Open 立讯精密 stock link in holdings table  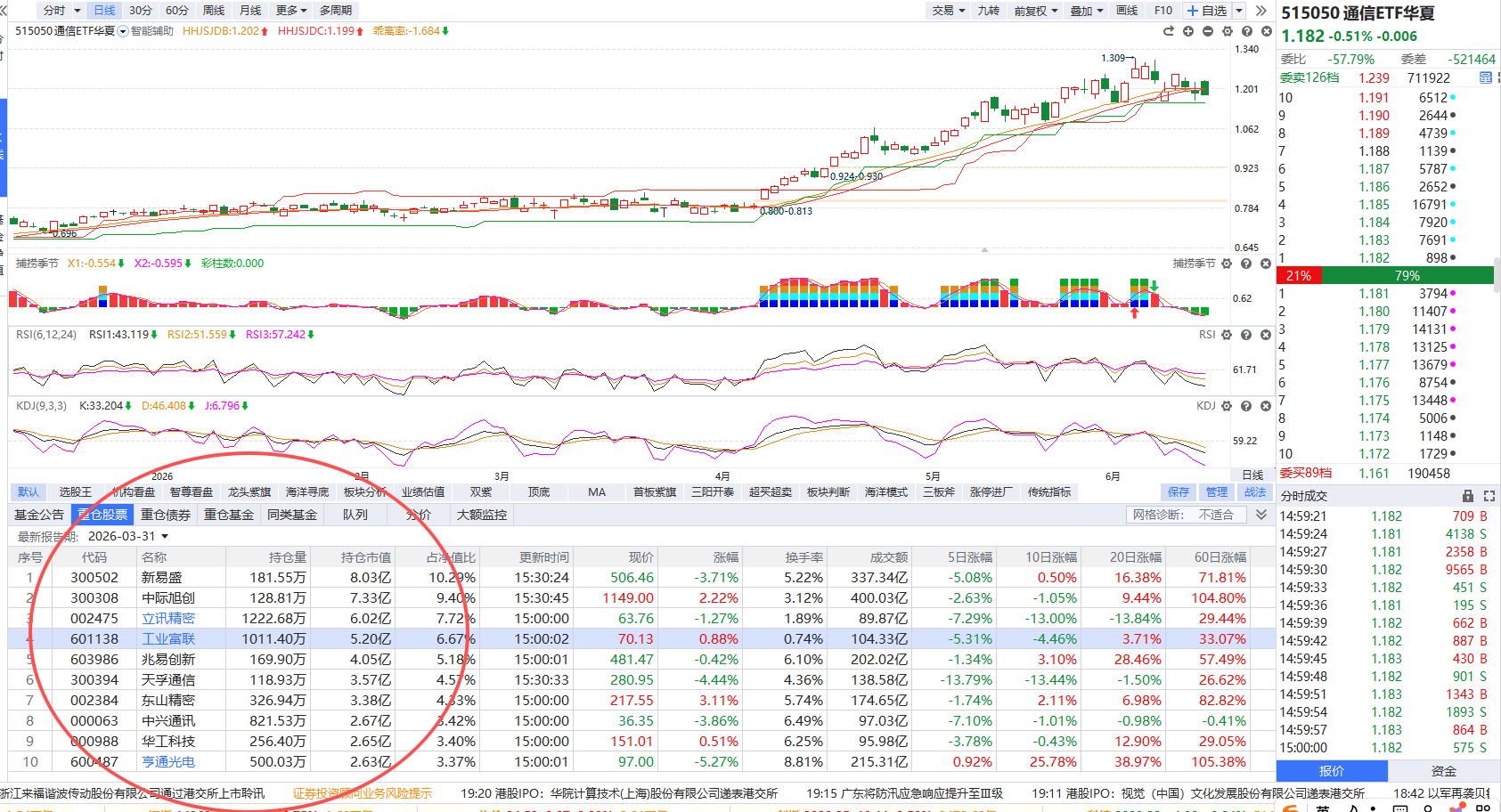pos(168,619)
